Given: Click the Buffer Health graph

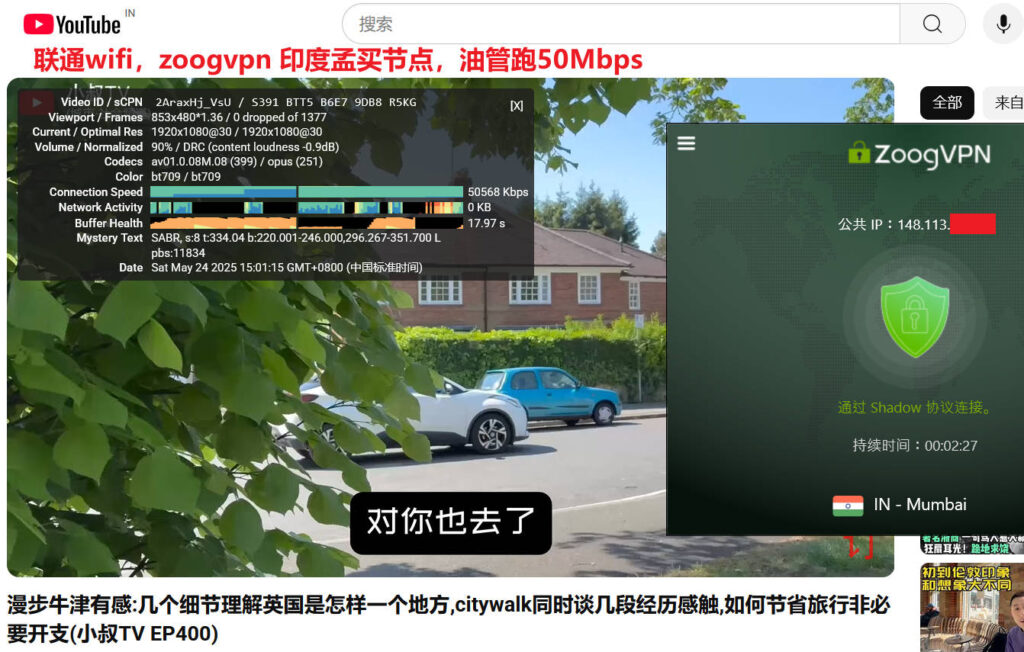Looking at the screenshot, I should (305, 223).
